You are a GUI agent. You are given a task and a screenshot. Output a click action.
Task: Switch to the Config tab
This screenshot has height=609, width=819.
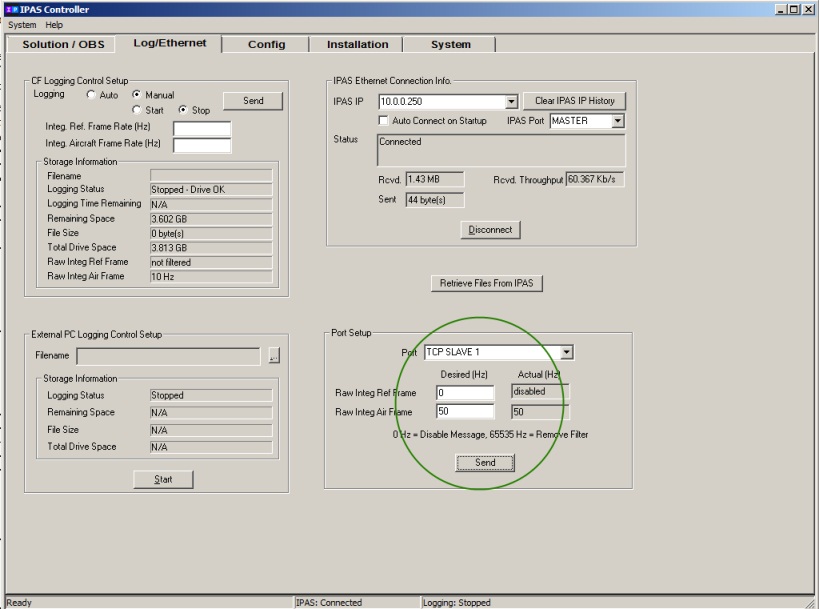266,44
